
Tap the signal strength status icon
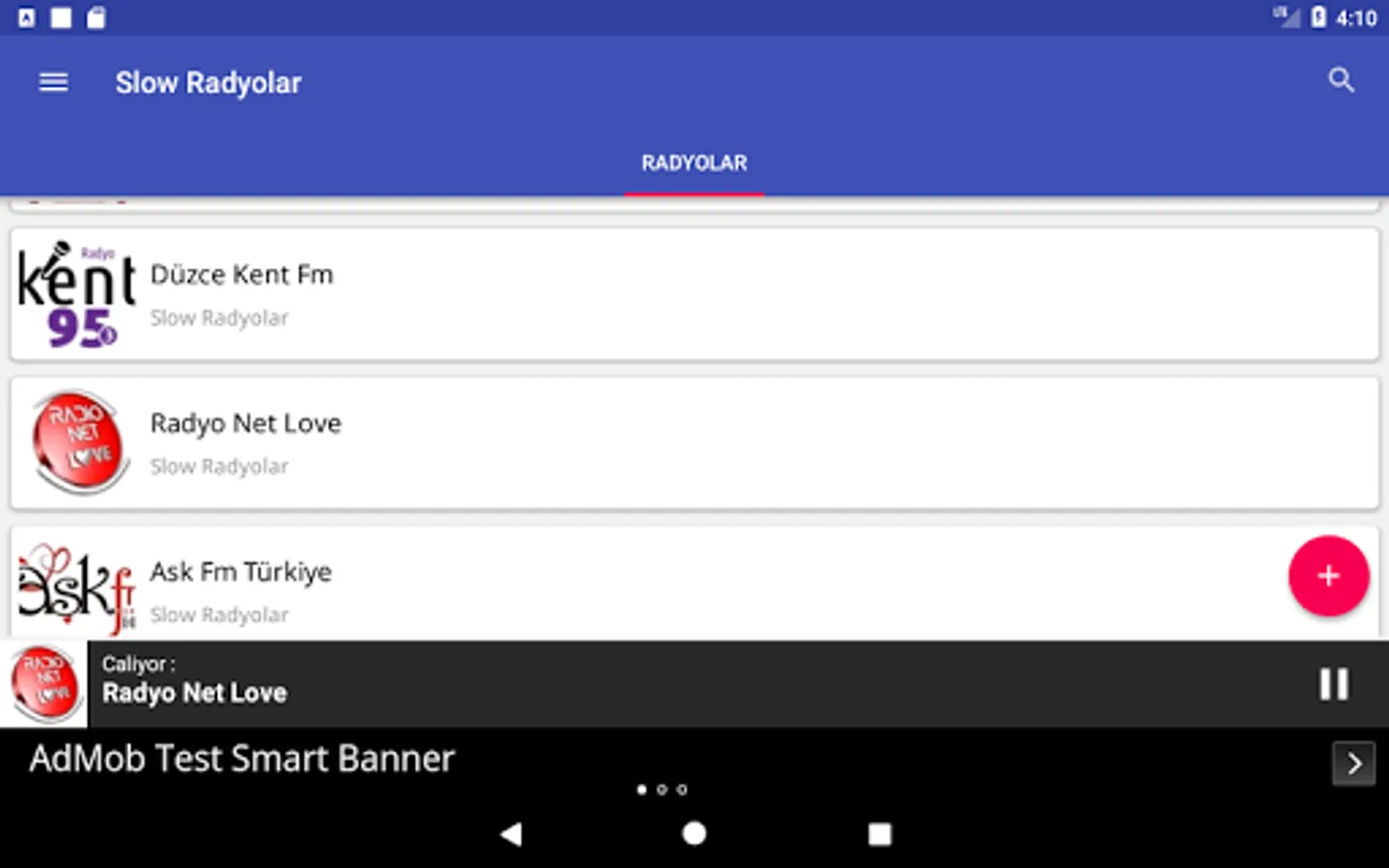1287,17
